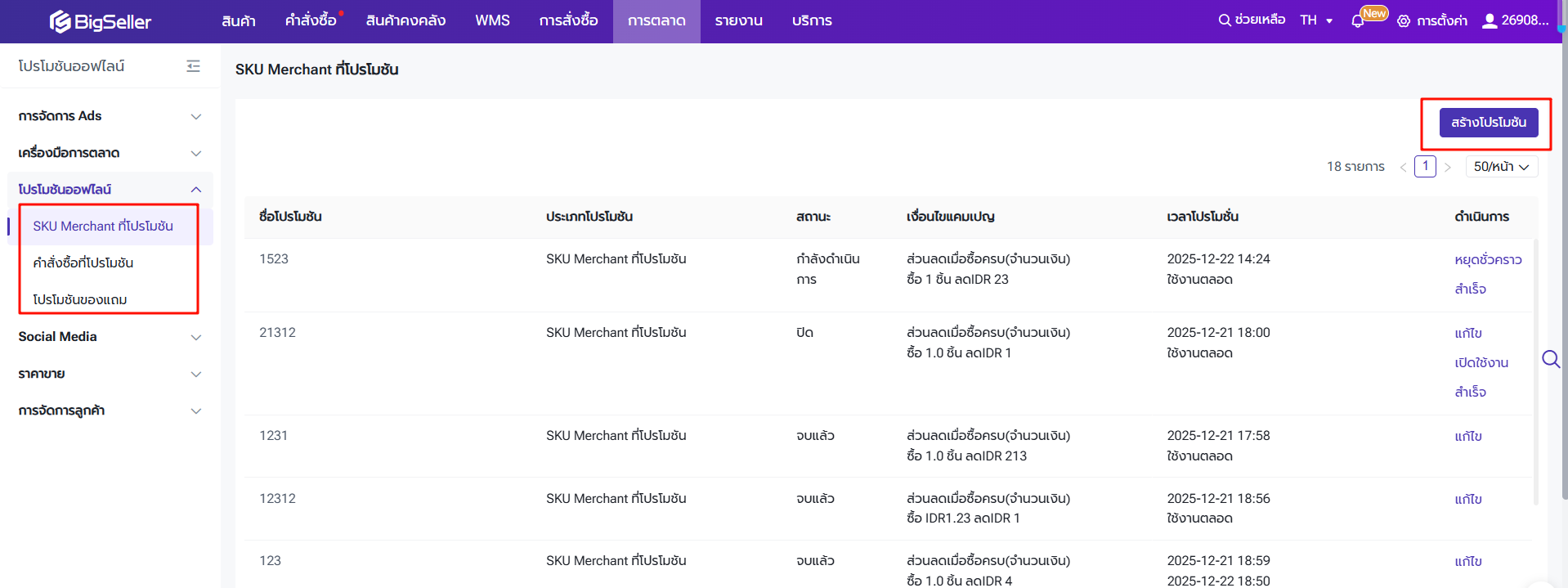Go to next page arrow in pagination

[x=1448, y=167]
